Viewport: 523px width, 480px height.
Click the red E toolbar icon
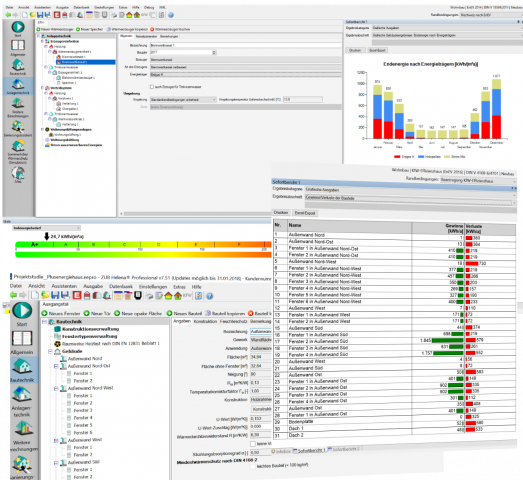(x=77, y=295)
